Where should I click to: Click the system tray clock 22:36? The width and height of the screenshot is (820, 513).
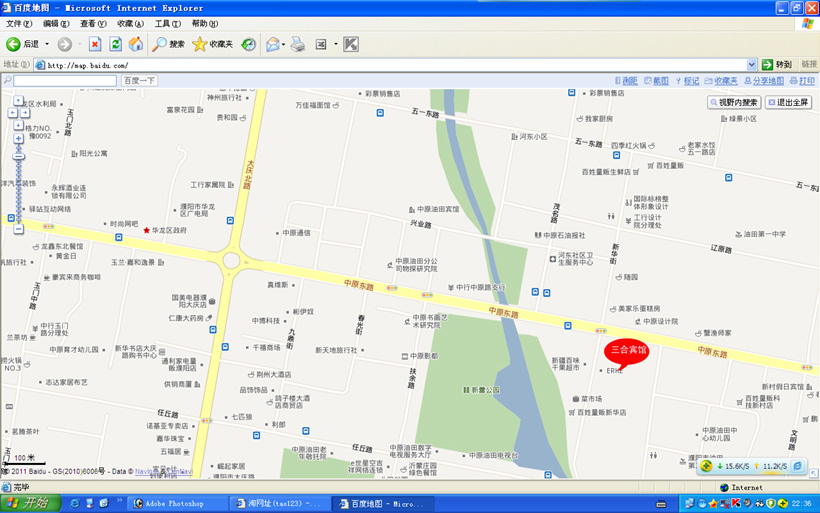point(801,503)
